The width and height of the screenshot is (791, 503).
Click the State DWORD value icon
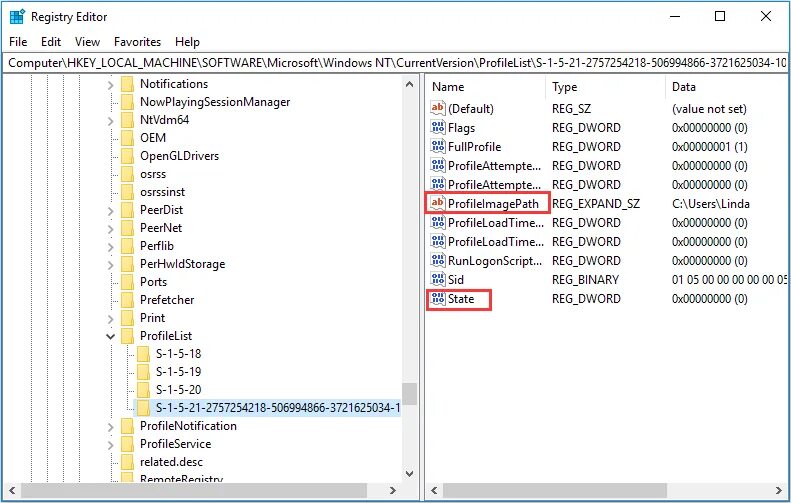(437, 298)
